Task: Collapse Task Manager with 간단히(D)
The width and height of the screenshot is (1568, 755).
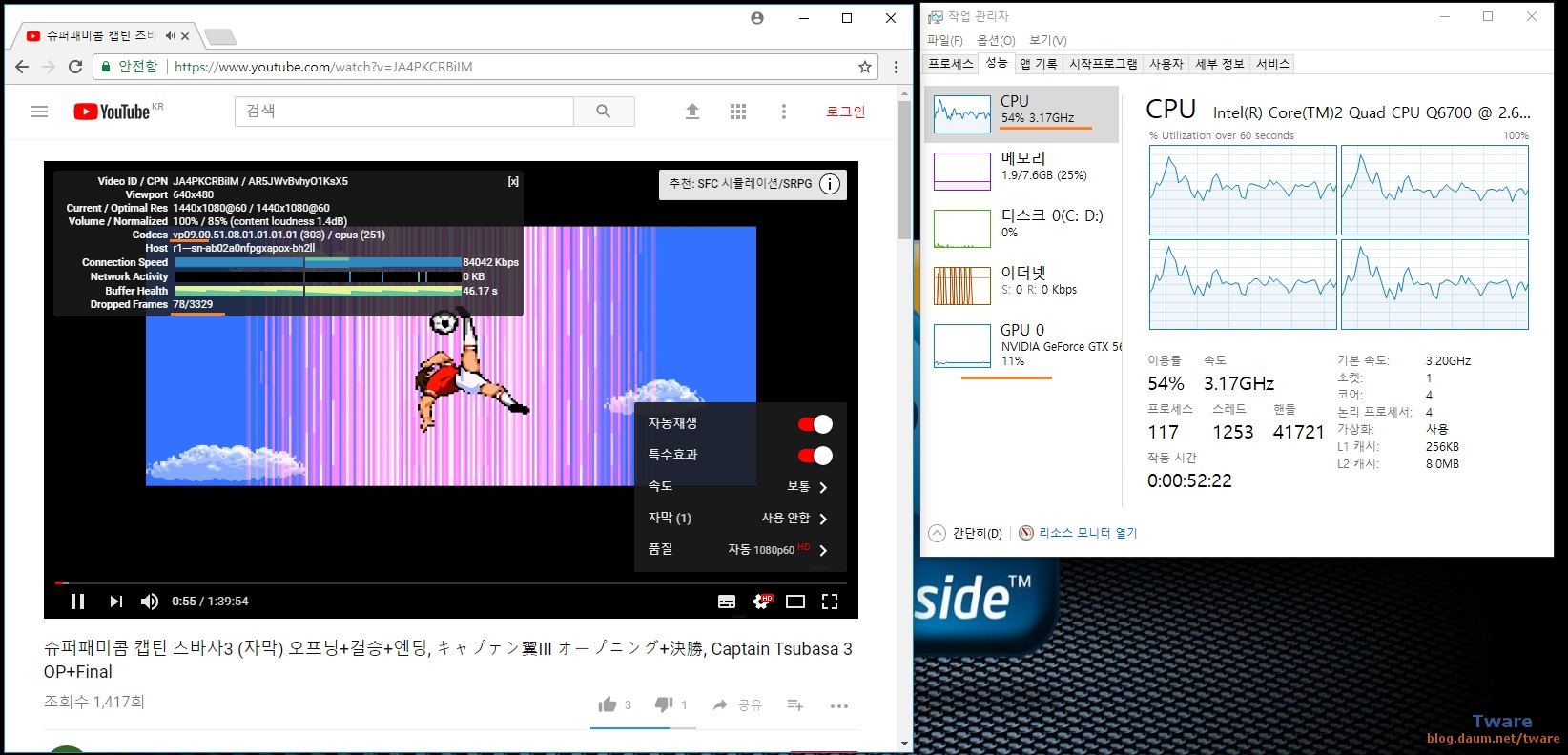Action: (x=966, y=533)
